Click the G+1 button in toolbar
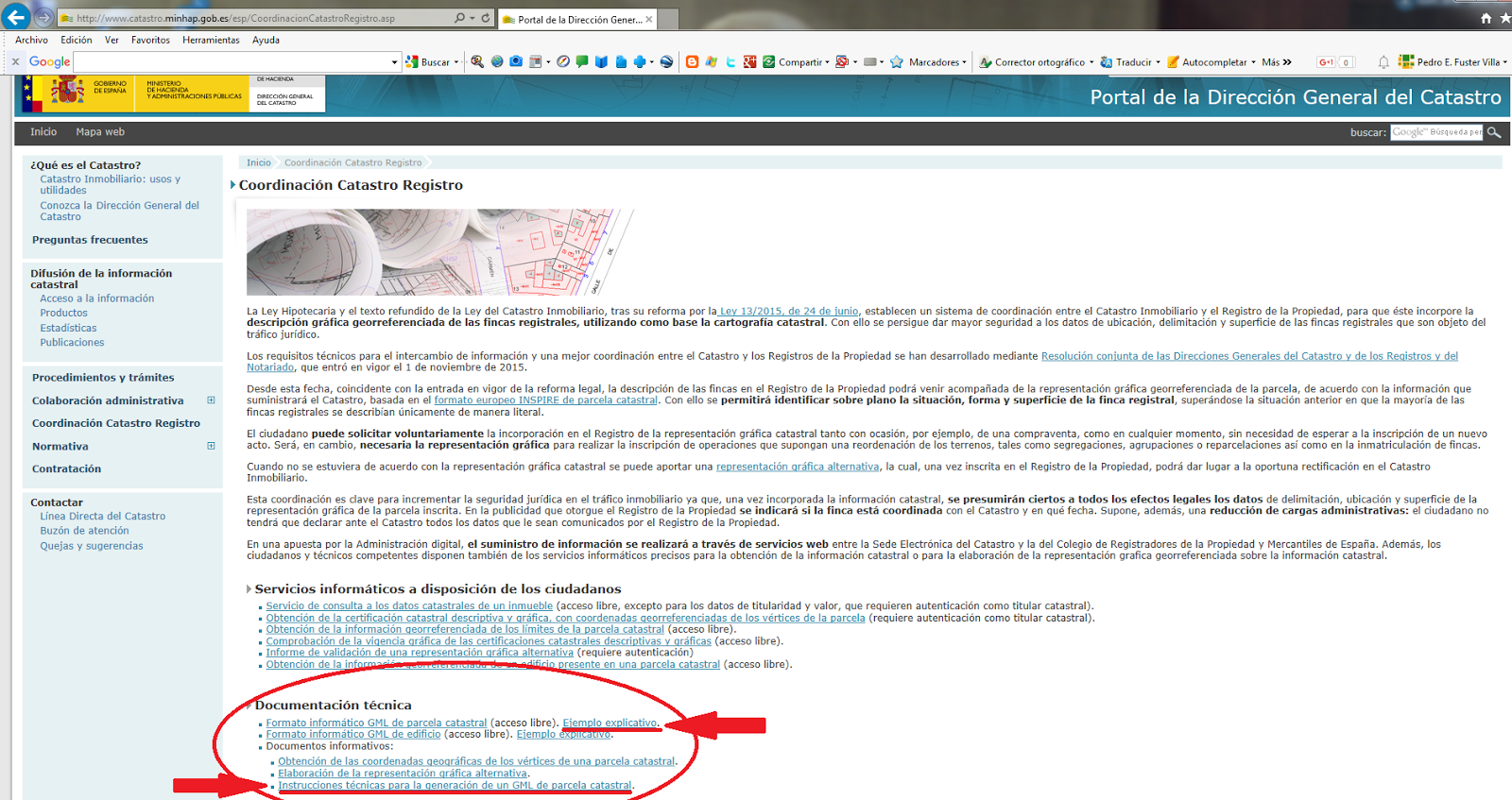 tap(1327, 62)
